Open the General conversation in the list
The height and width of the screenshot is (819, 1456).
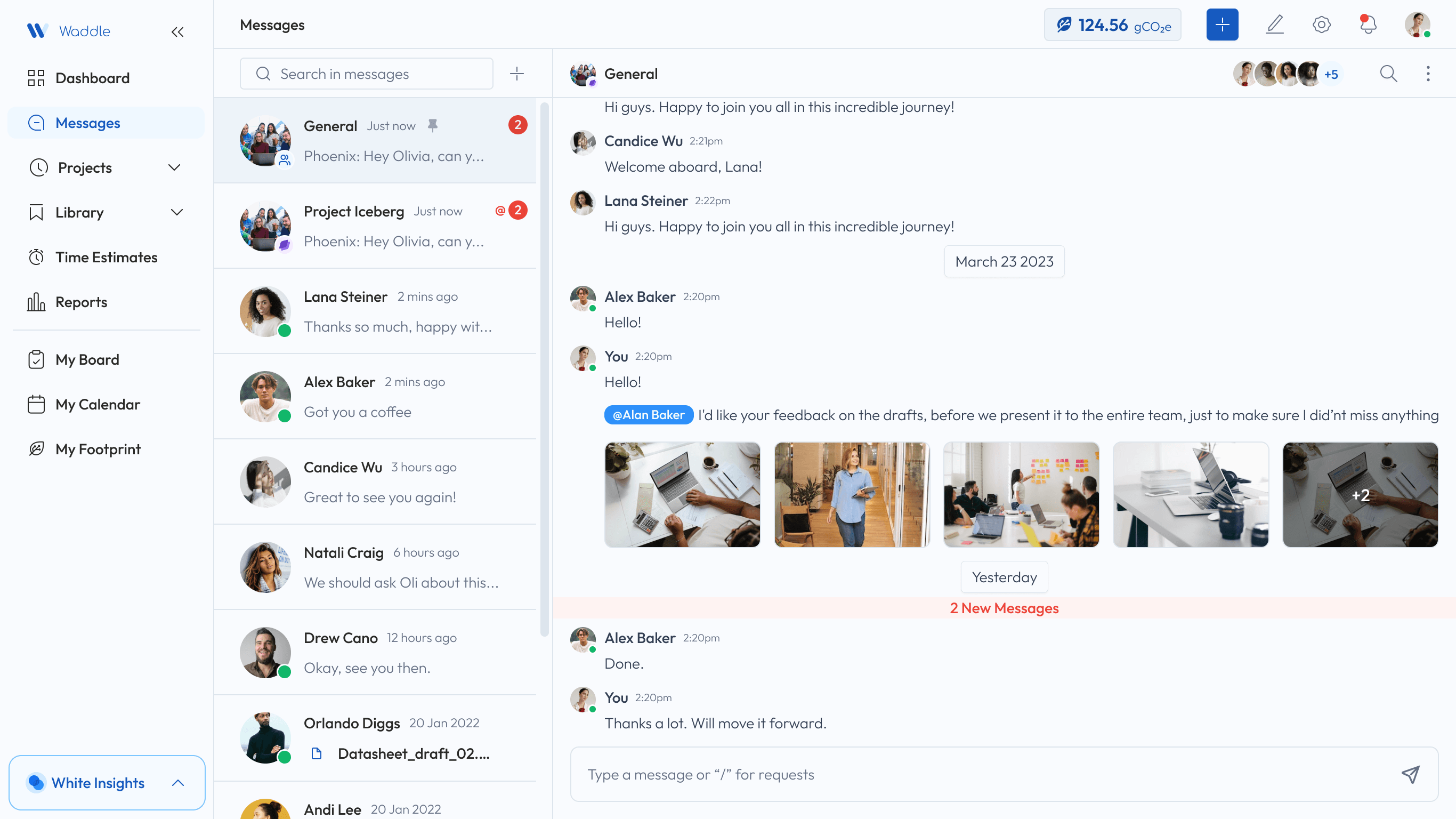(x=375, y=141)
